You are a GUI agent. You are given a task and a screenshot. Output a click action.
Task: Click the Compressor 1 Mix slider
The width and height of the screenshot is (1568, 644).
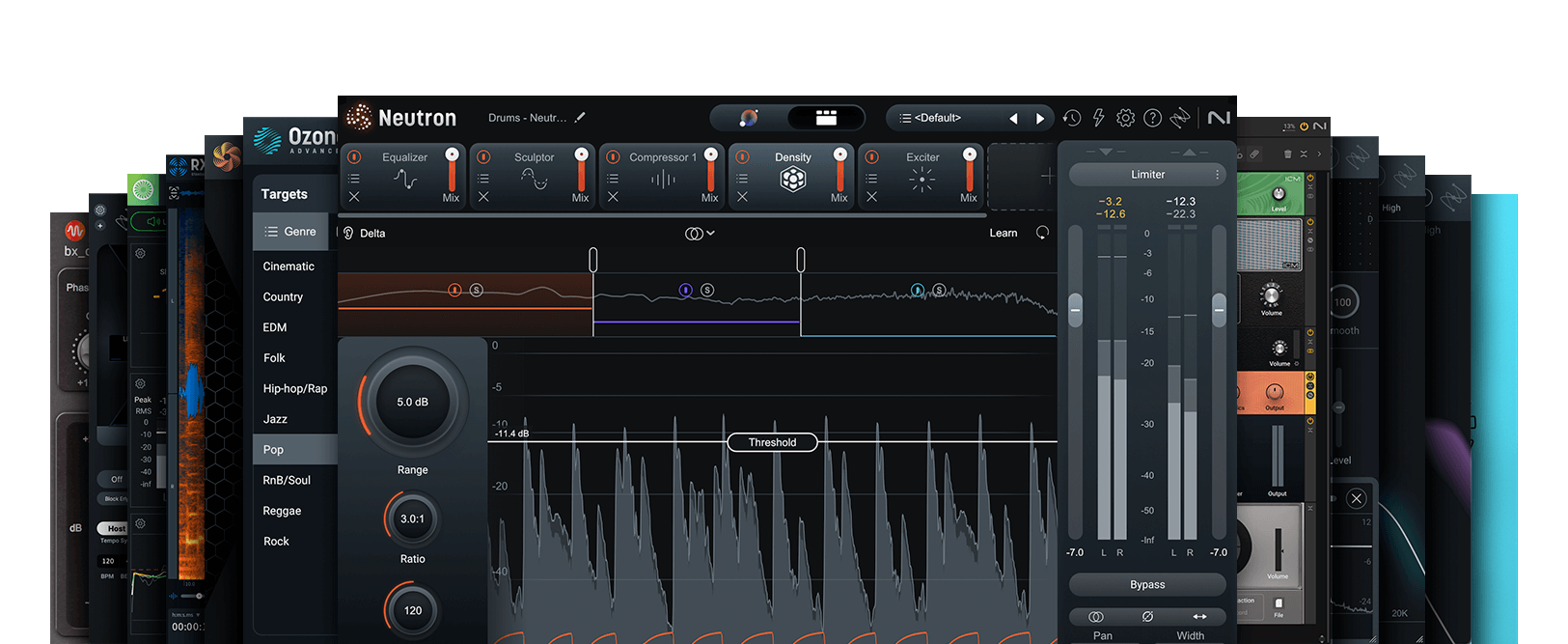tap(710, 170)
